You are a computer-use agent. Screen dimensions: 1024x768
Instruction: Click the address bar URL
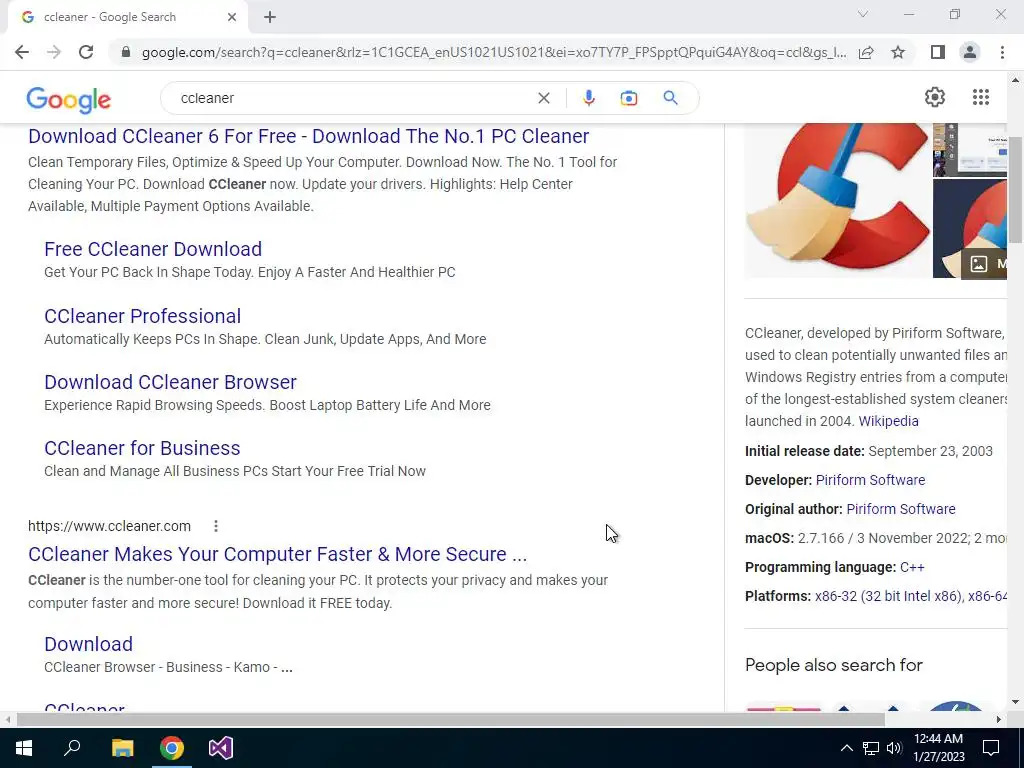tap(494, 52)
